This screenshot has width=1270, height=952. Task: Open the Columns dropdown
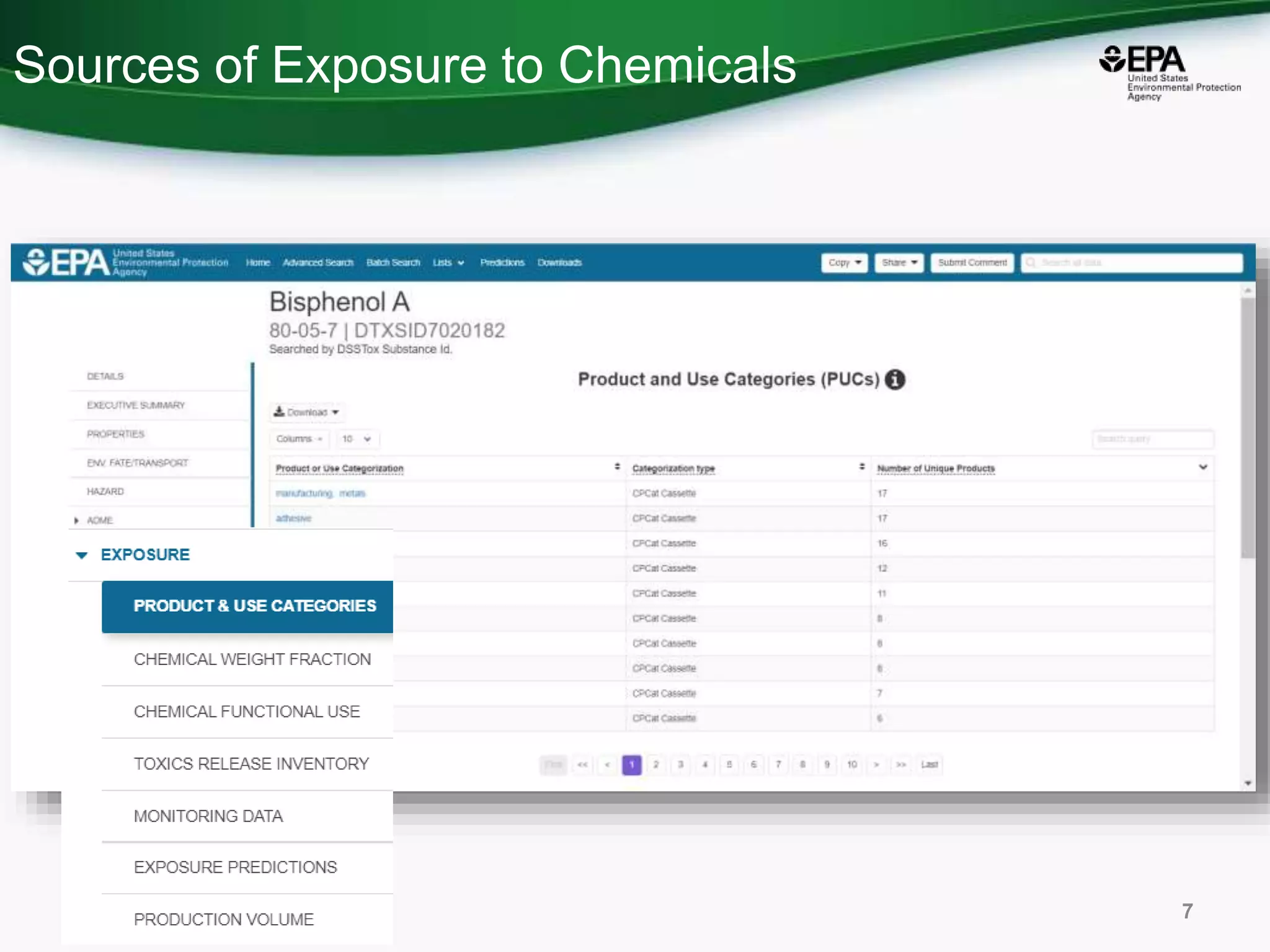pyautogui.click(x=299, y=439)
